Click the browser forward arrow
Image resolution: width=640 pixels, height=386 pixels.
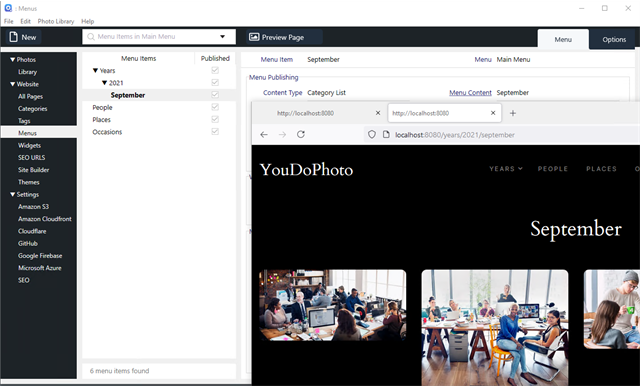[282, 134]
